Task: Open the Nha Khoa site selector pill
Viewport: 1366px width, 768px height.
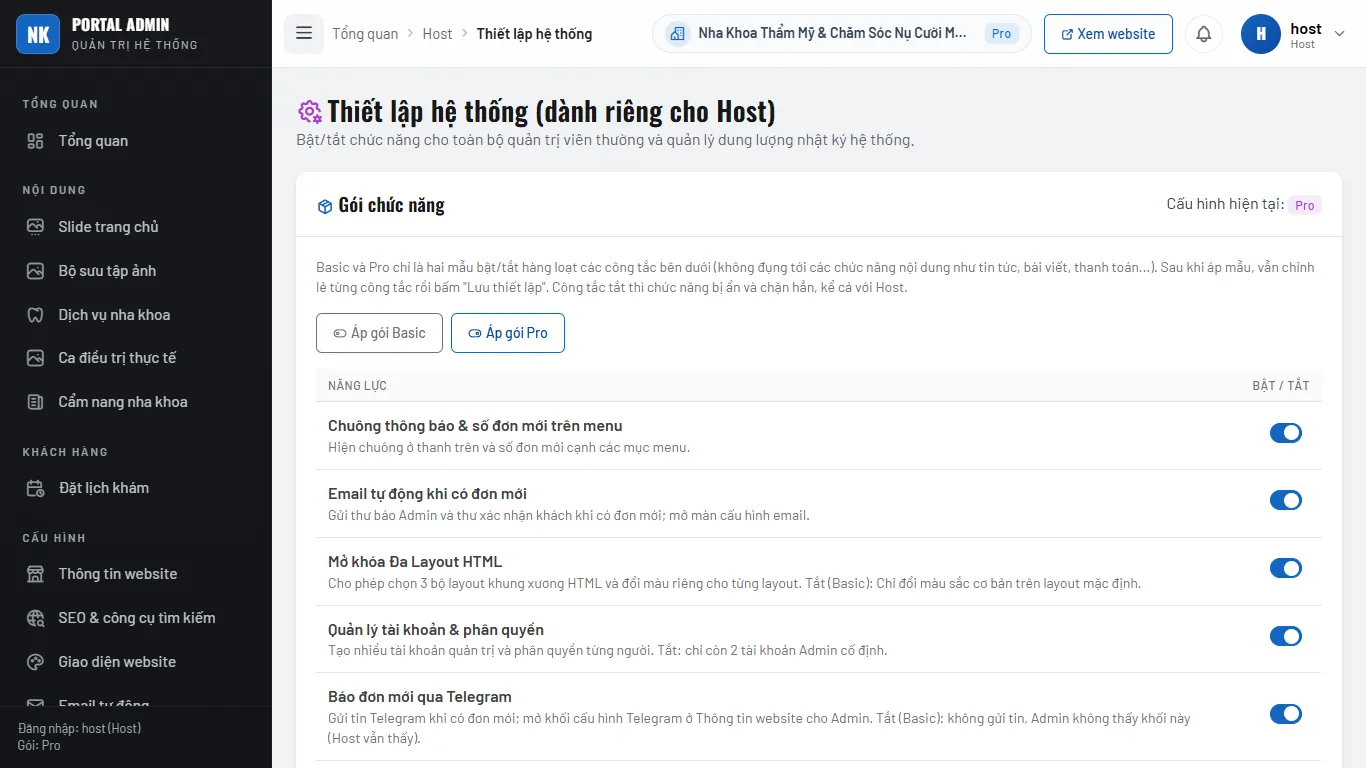Action: pos(842,34)
